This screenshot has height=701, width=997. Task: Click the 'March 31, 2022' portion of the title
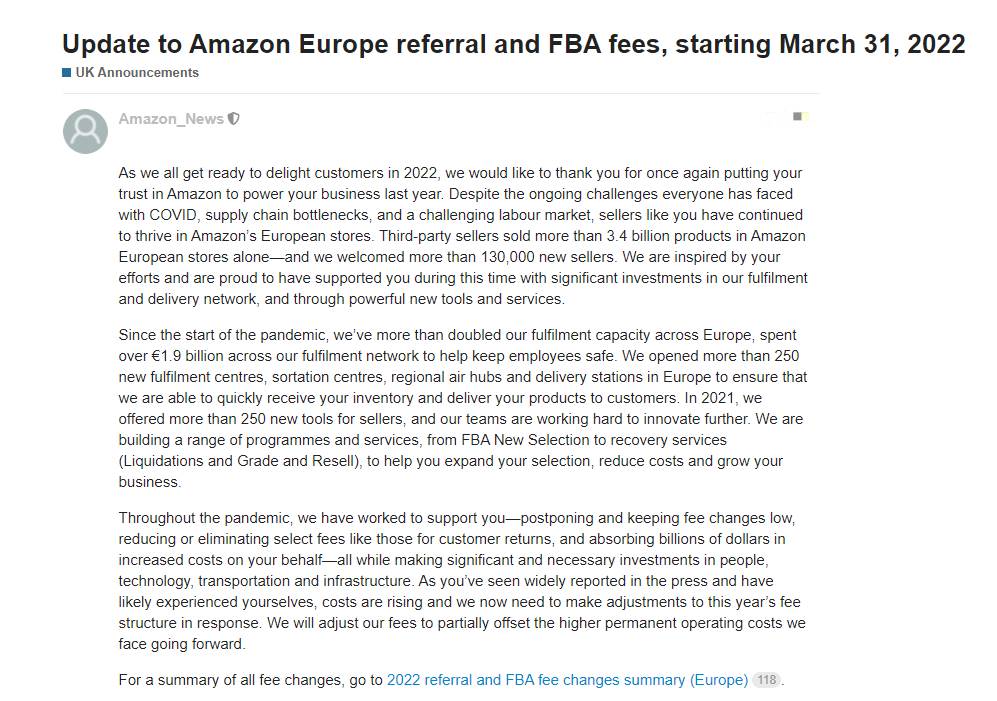[872, 44]
